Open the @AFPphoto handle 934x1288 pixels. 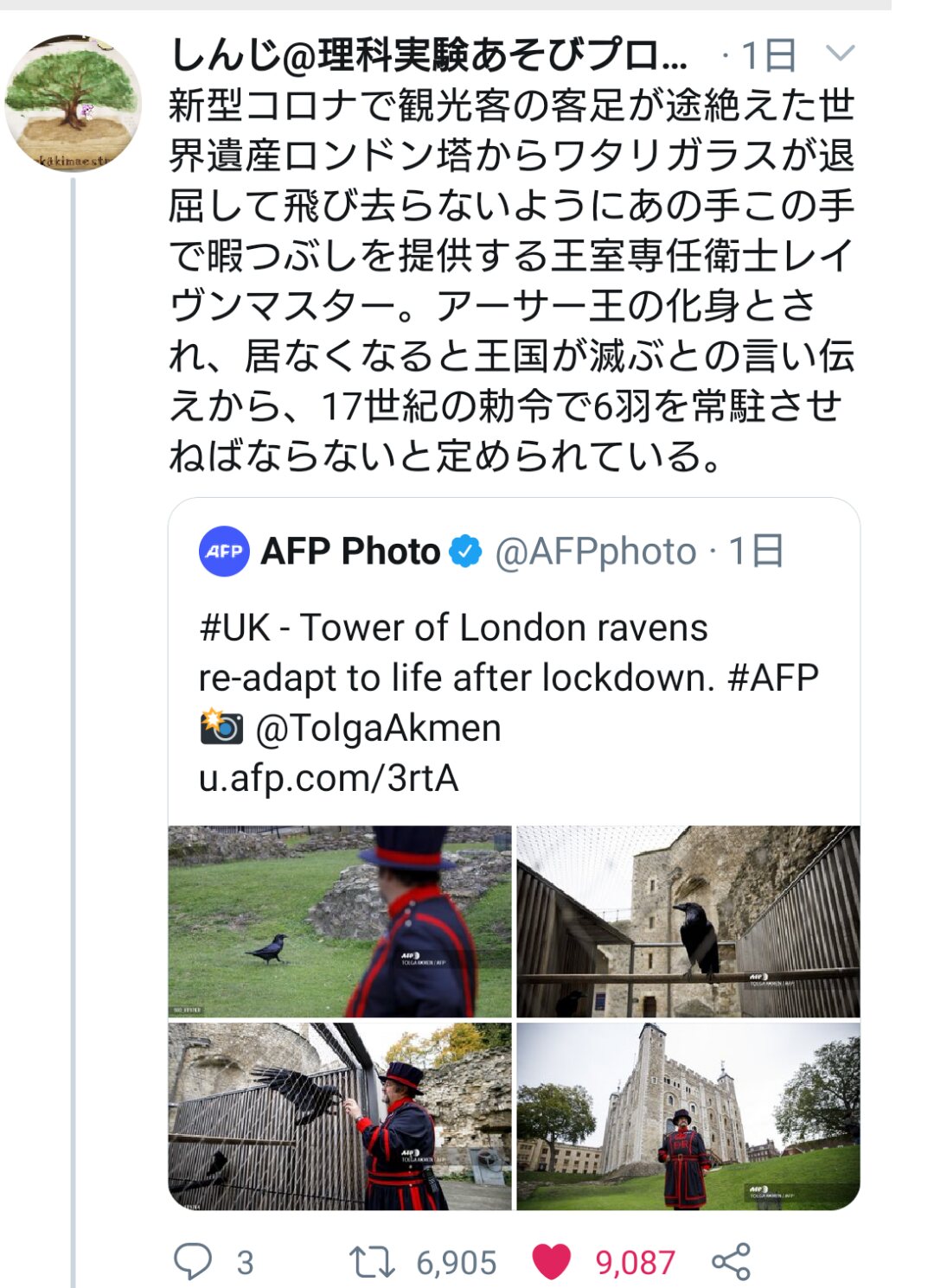click(595, 551)
